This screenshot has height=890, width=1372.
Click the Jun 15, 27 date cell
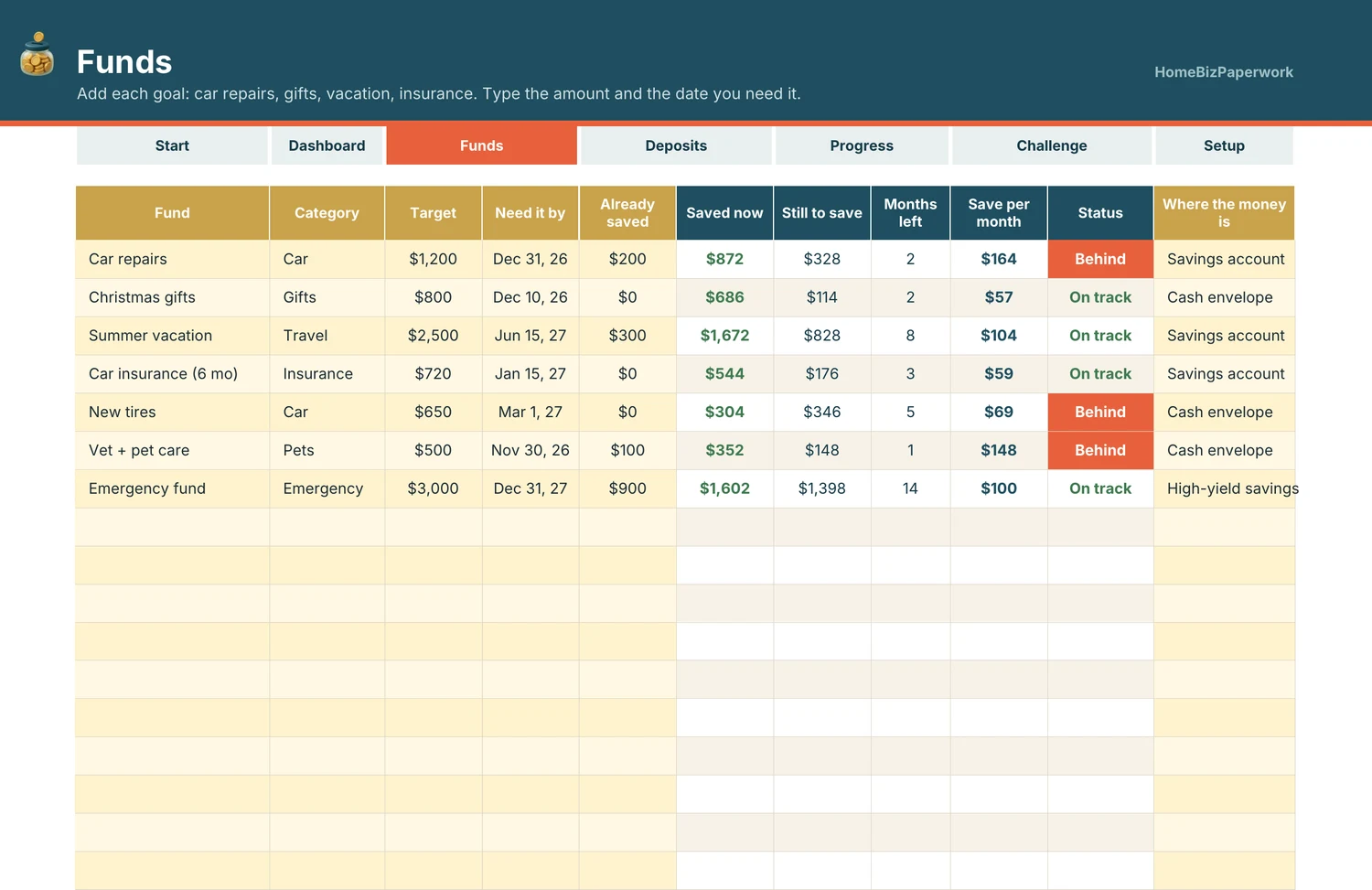[531, 336]
